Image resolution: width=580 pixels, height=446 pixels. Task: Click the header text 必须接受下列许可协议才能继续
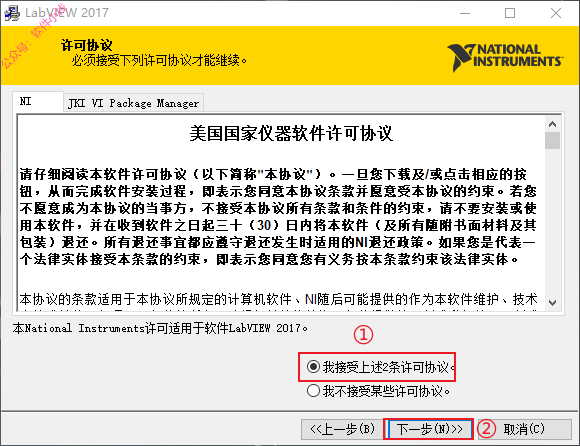click(159, 60)
